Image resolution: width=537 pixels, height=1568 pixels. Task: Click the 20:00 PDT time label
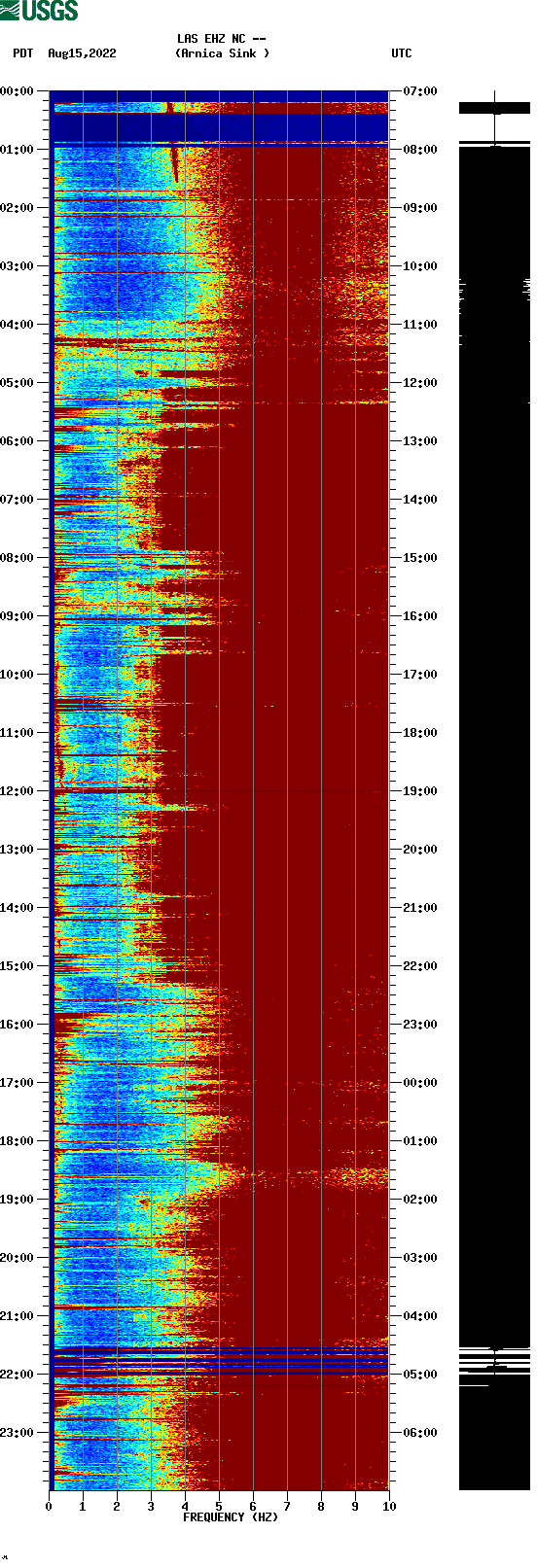click(x=17, y=1258)
